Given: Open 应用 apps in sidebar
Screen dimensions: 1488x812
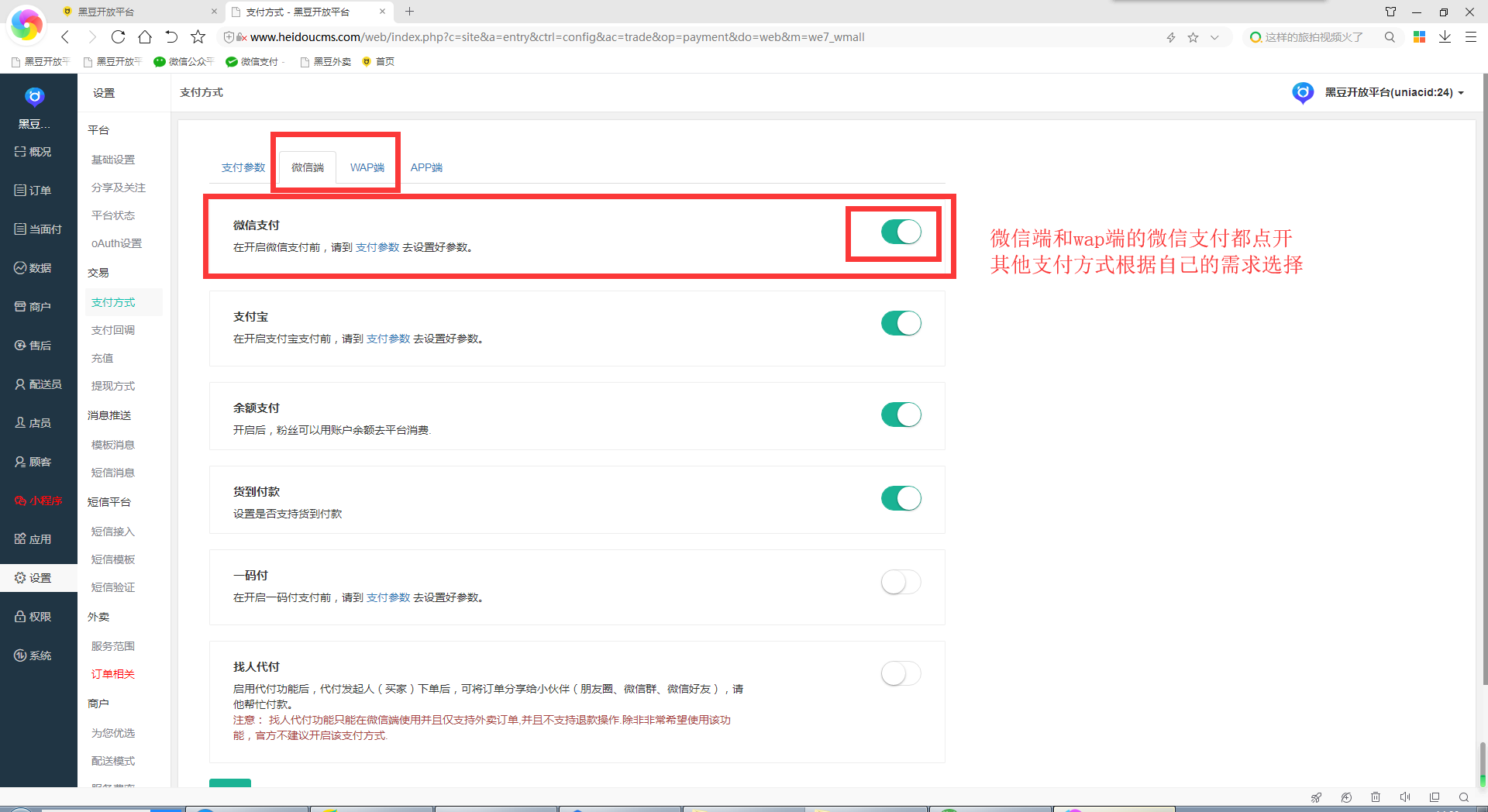Looking at the screenshot, I should (x=33, y=539).
